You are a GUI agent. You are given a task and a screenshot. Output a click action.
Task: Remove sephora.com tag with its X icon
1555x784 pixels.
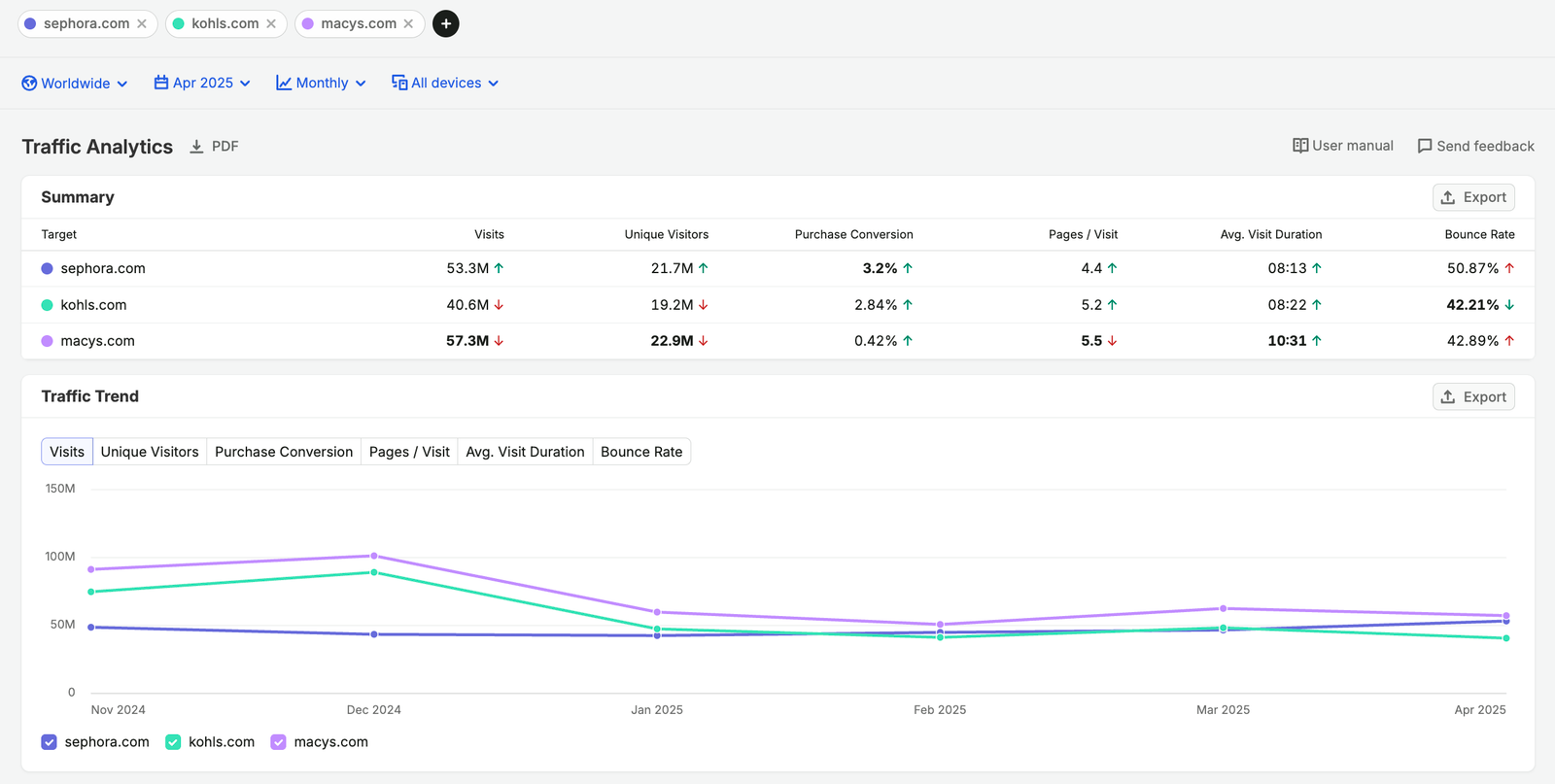coord(142,23)
